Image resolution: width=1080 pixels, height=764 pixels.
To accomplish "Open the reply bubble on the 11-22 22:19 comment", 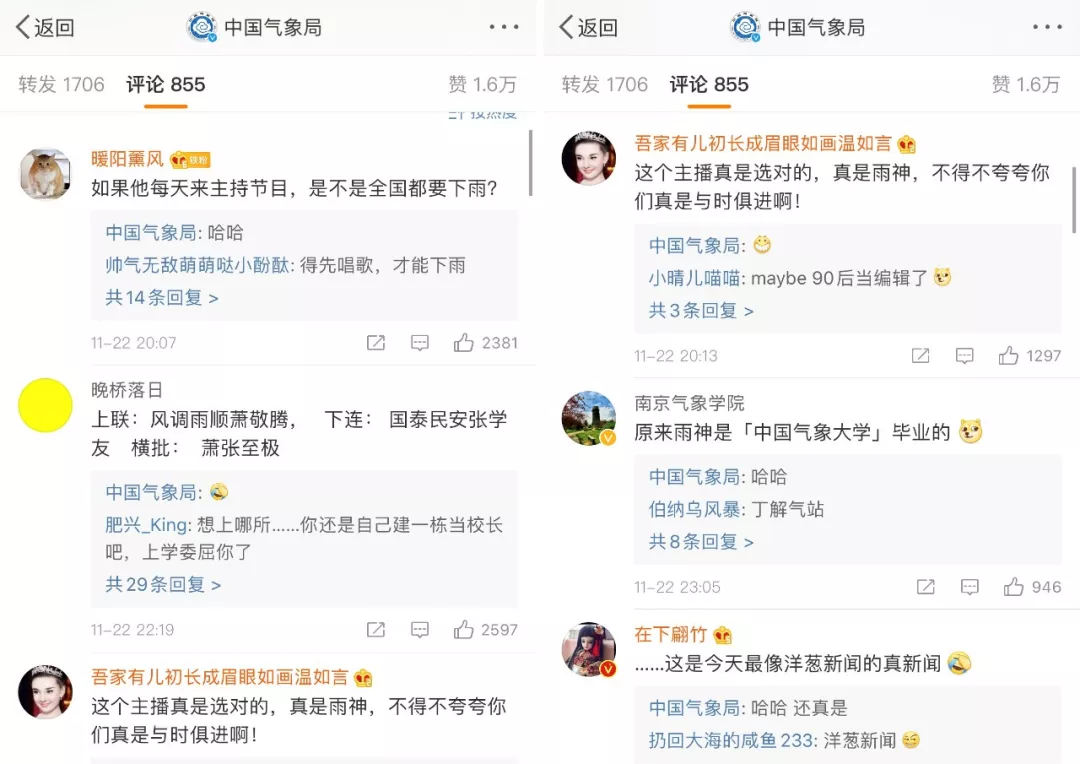I will [x=419, y=630].
